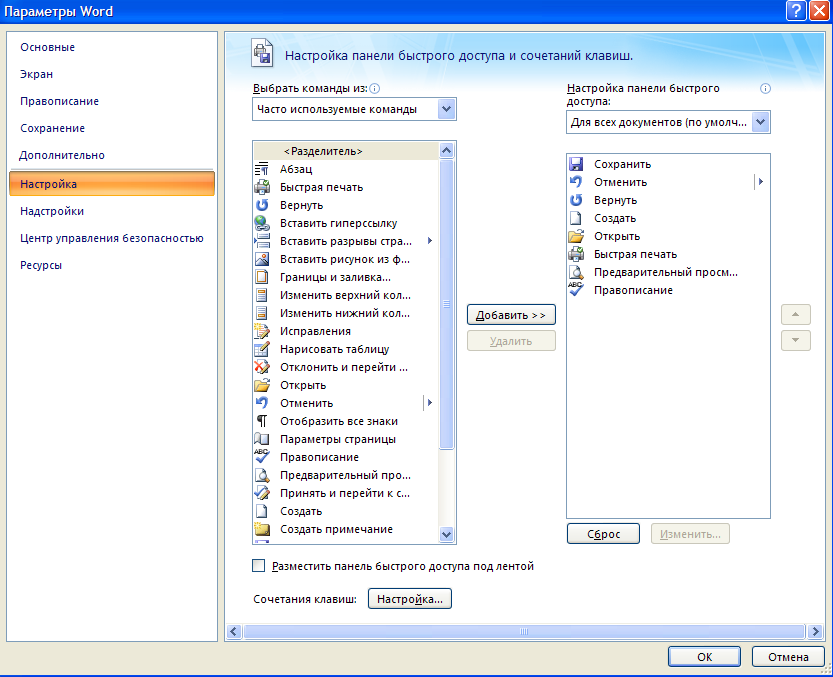Click the Сохранить floppy icon in the quick access list
Screen dimensions: 833x677
pyautogui.click(x=576, y=164)
